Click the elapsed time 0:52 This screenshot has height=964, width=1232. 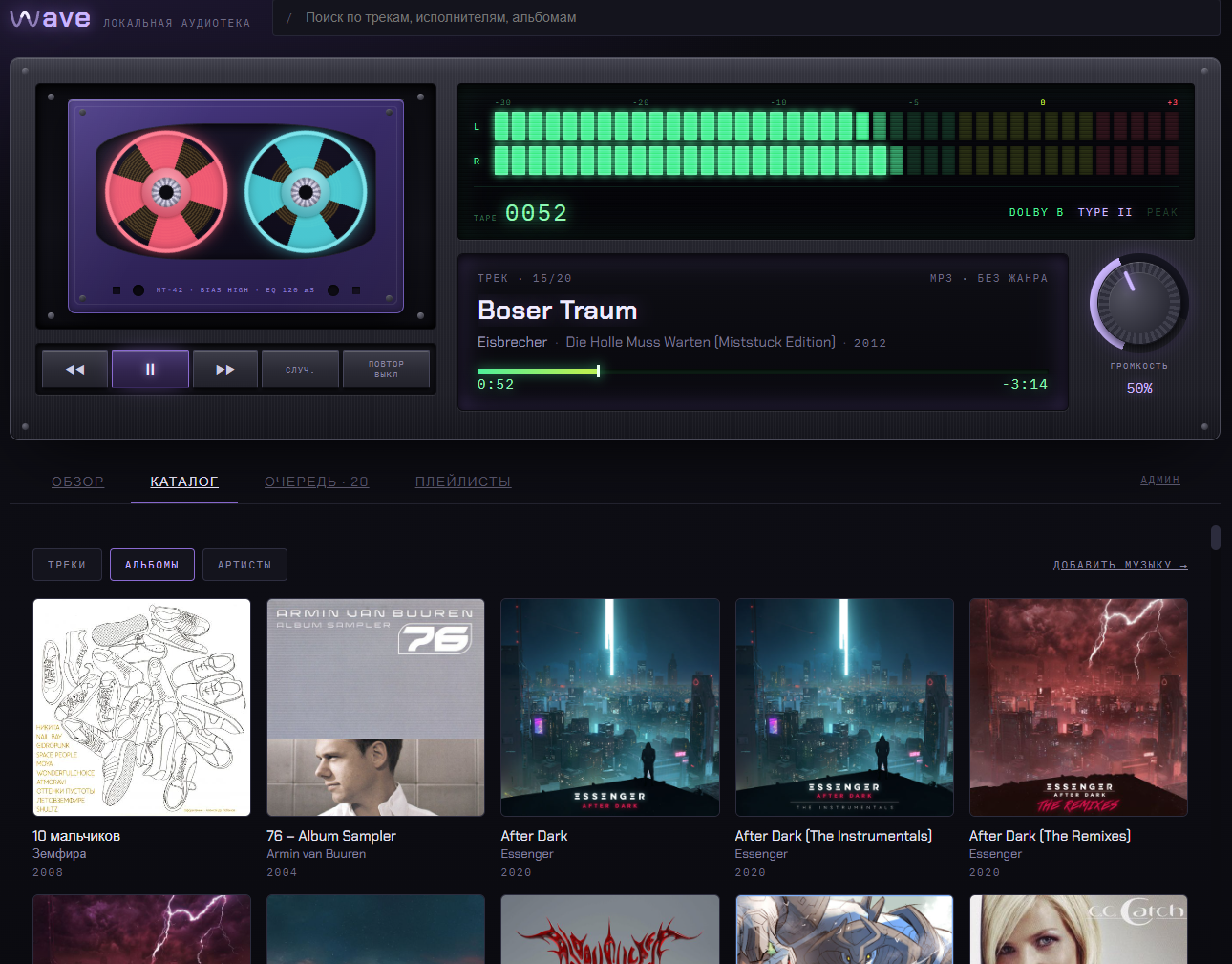coord(496,384)
